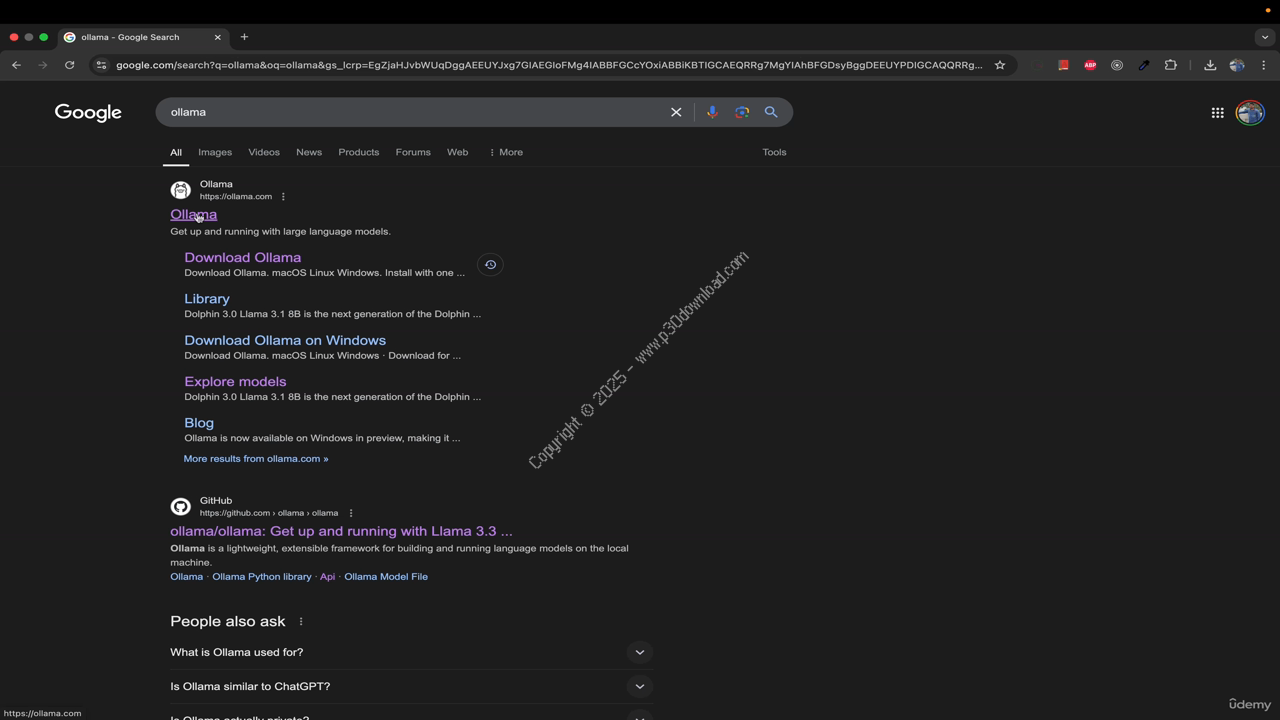Open Download Ollama on Windows link
This screenshot has height=720, width=1280.
pyautogui.click(x=285, y=340)
